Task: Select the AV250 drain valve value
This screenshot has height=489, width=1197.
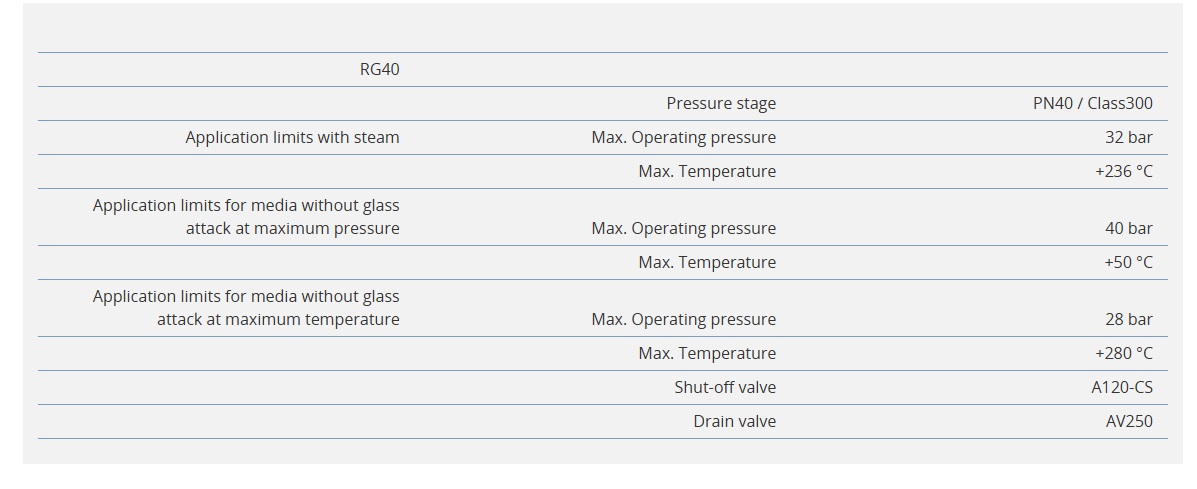Action: [x=1128, y=421]
